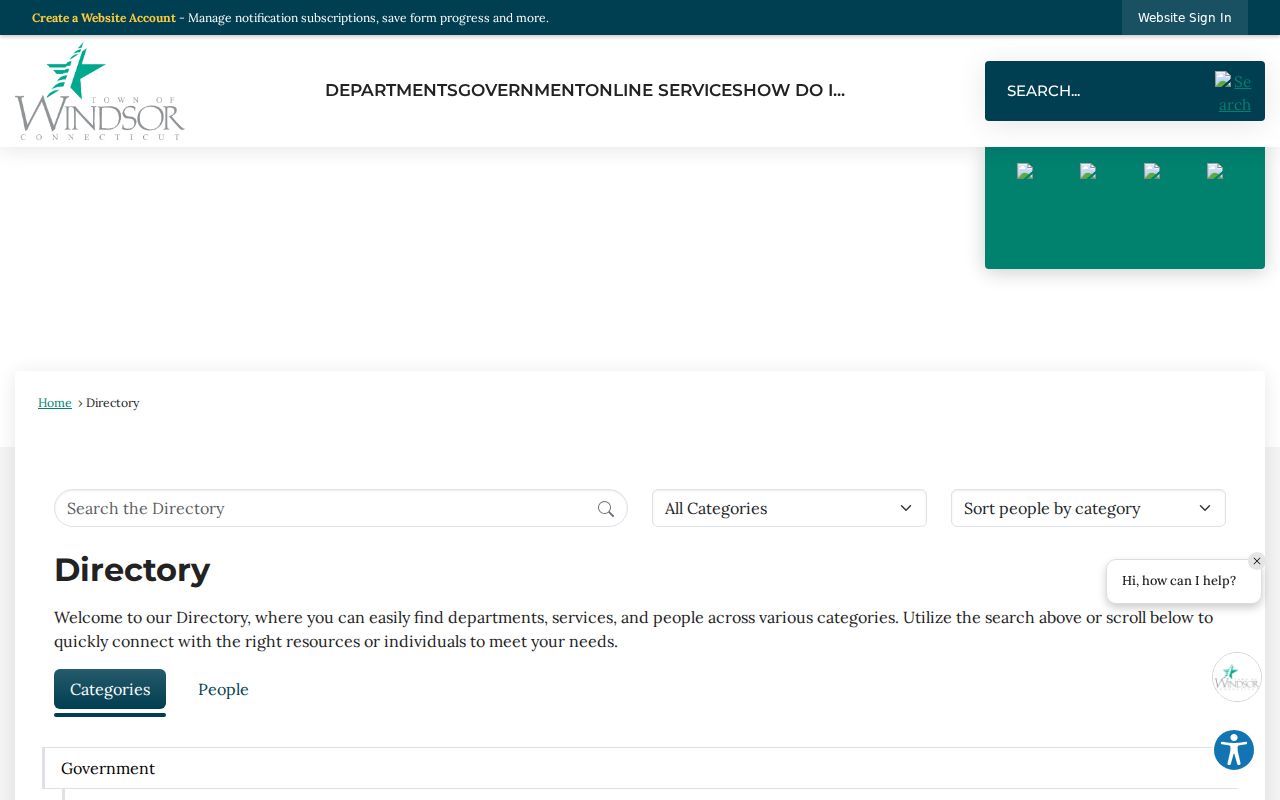Open the Windsor chatbot avatar
Viewport: 1280px width, 800px height.
click(x=1237, y=677)
